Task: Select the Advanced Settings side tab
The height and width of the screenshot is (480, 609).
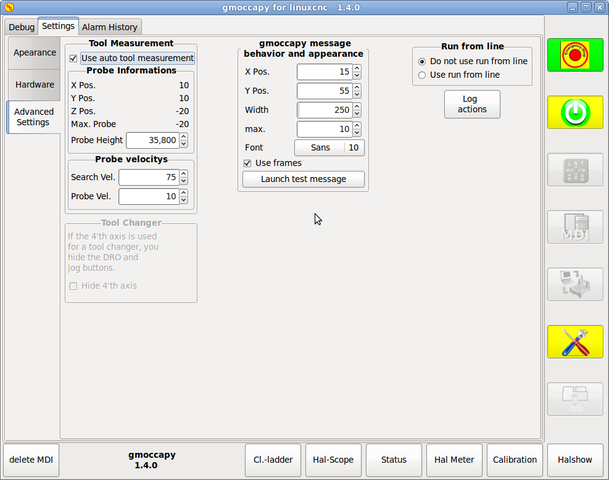Action: pyautogui.click(x=34, y=117)
